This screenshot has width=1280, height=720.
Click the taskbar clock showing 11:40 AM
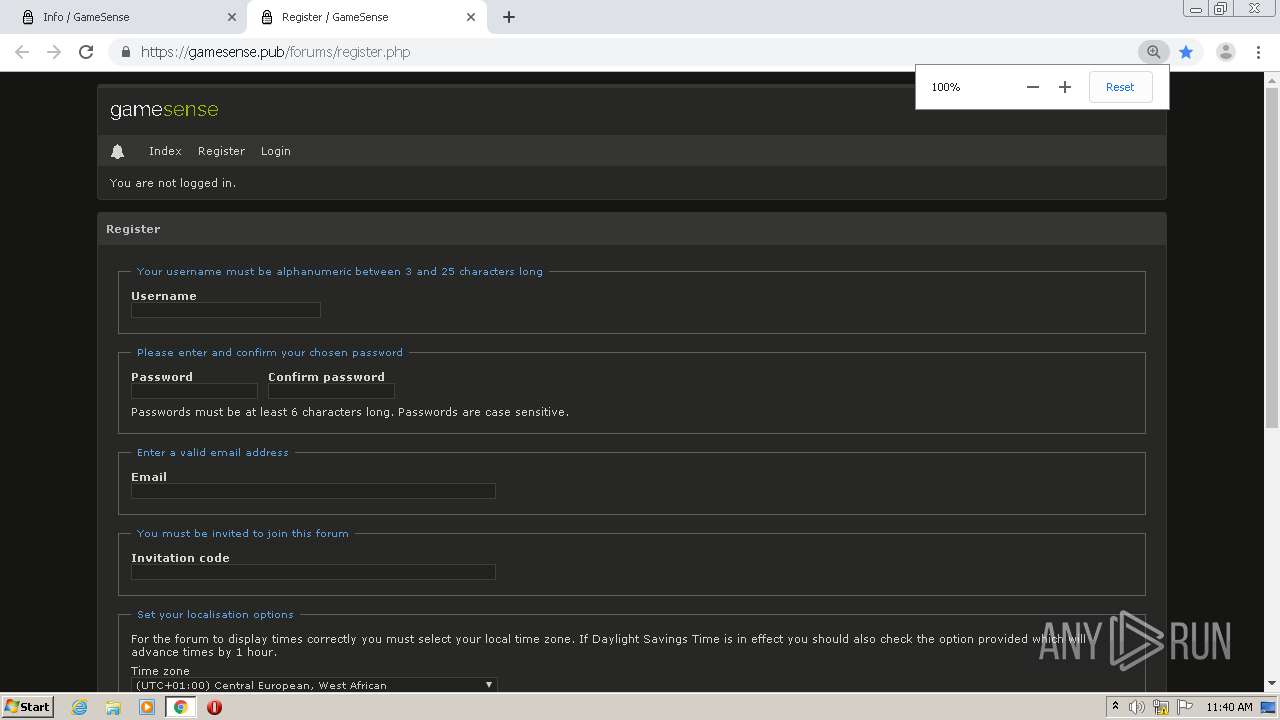[1229, 707]
